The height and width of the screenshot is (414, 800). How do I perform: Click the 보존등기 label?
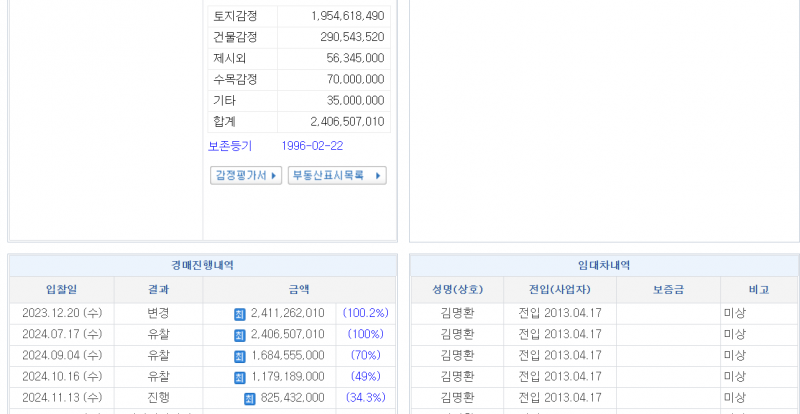tap(230, 146)
